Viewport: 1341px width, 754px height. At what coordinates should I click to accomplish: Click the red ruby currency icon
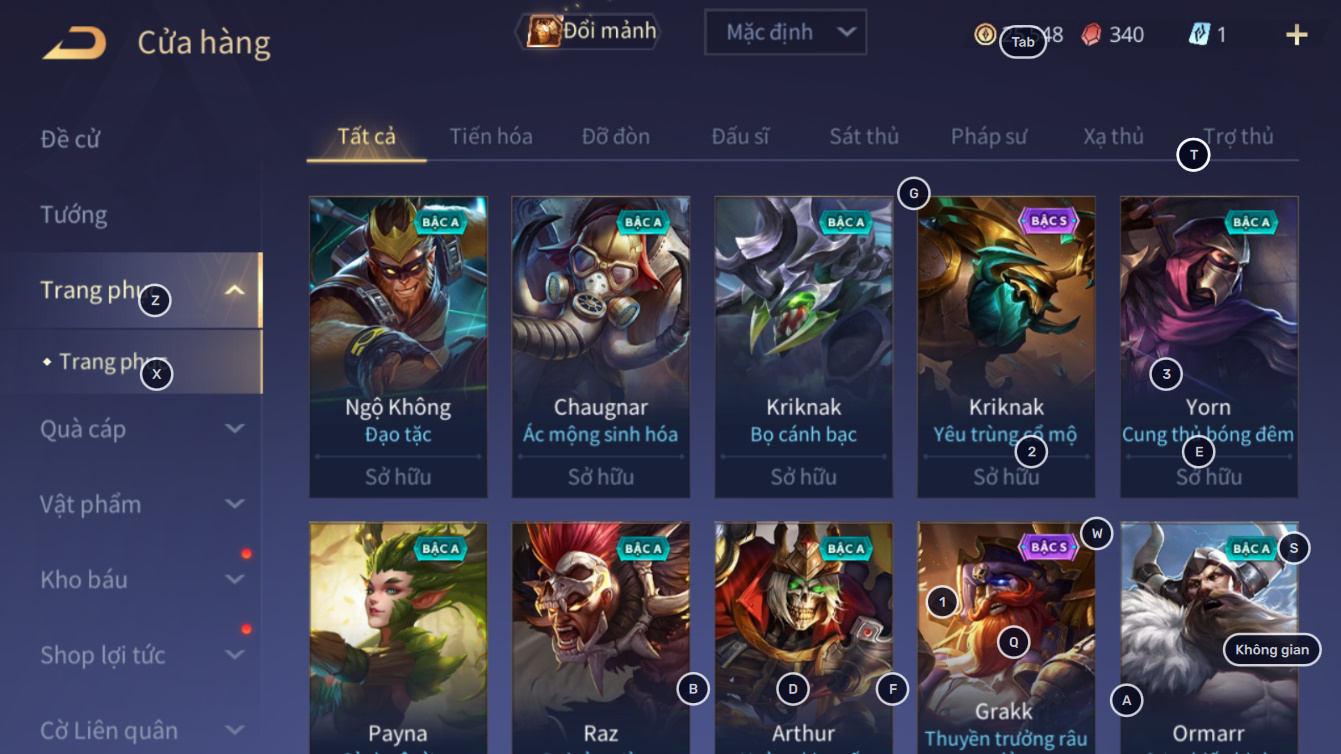[x=1092, y=34]
